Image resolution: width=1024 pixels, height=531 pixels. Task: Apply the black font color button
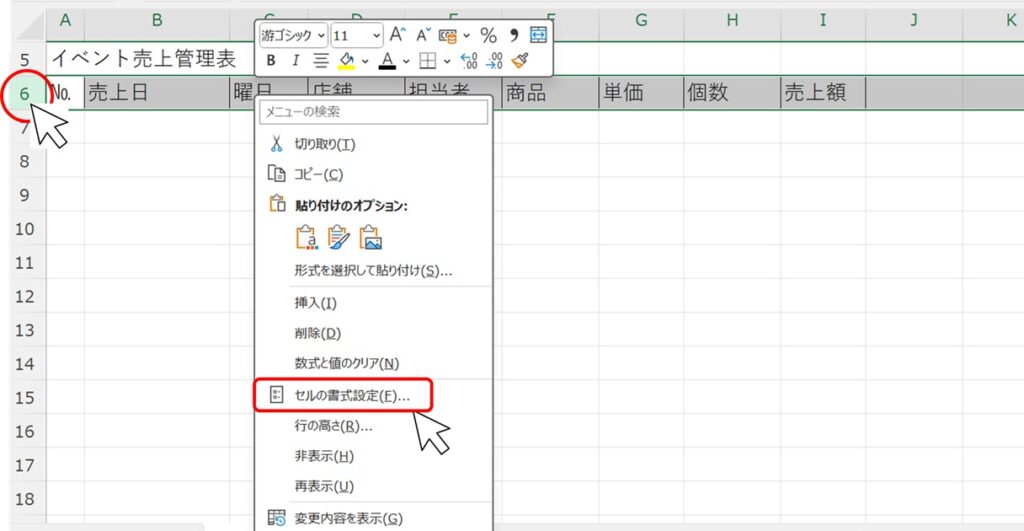pyautogui.click(x=387, y=61)
